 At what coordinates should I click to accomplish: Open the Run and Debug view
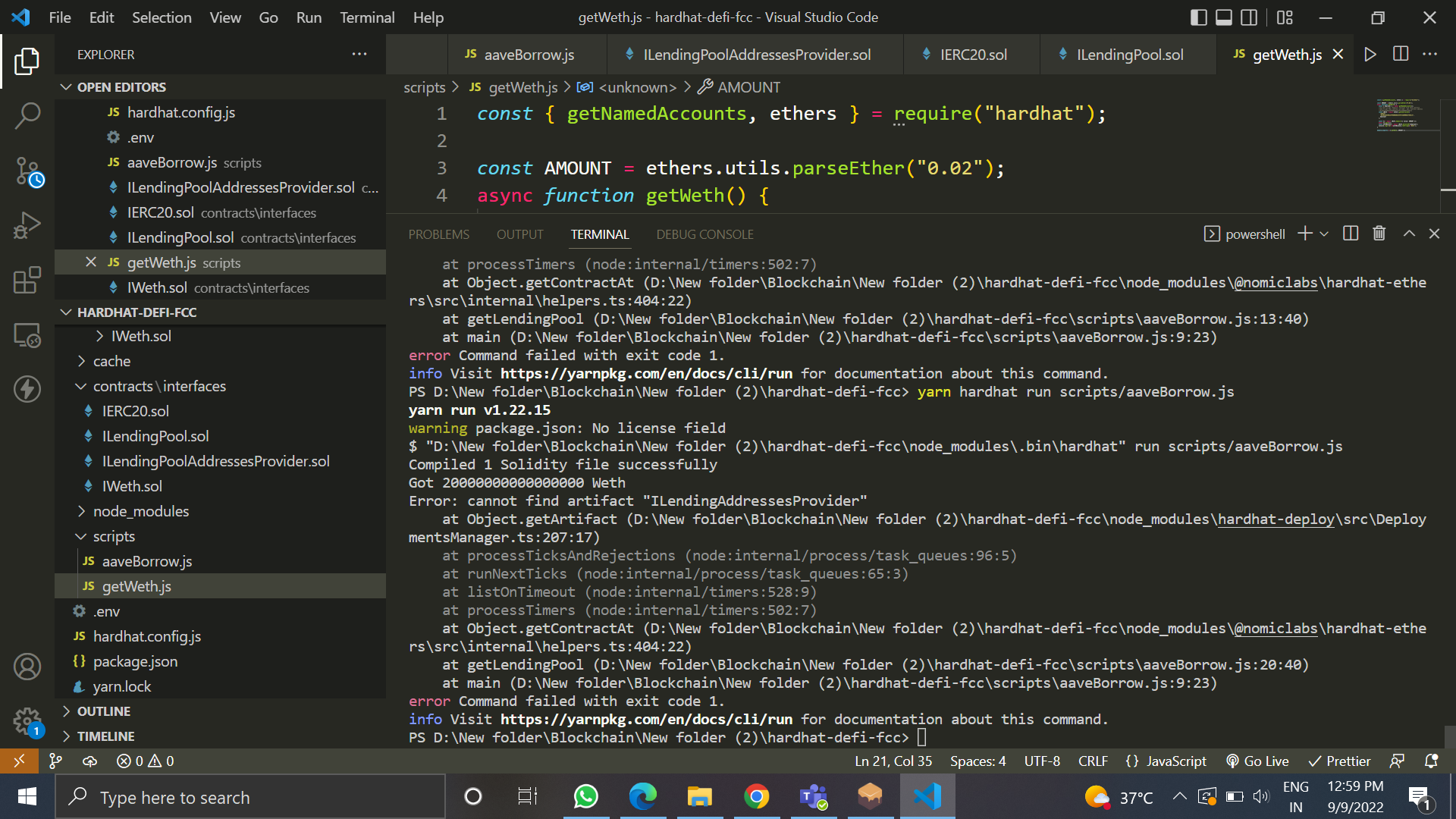27,226
